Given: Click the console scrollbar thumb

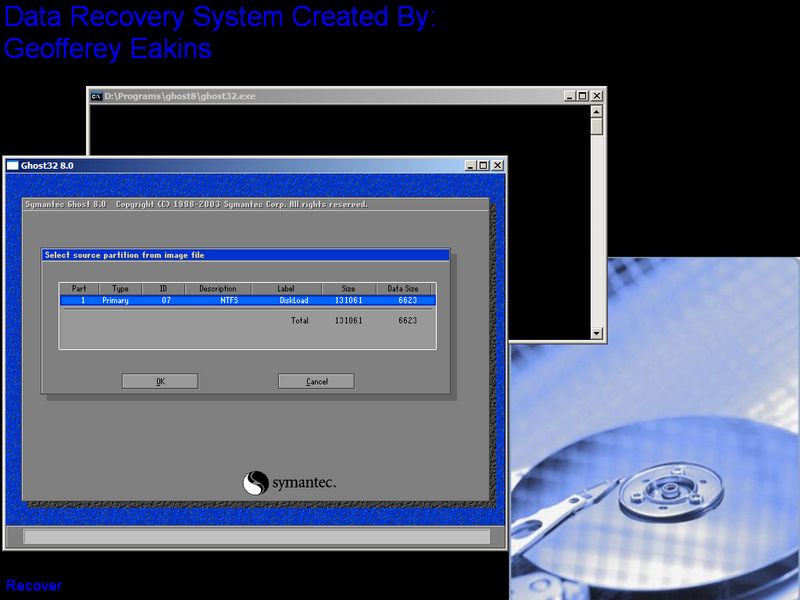Looking at the screenshot, I should coord(597,127).
